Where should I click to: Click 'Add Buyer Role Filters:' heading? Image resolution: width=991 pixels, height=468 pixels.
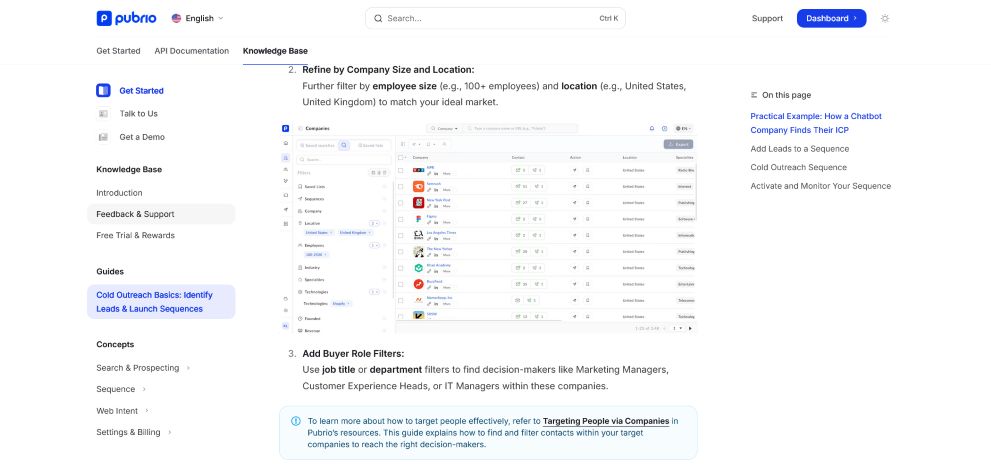pyautogui.click(x=353, y=354)
